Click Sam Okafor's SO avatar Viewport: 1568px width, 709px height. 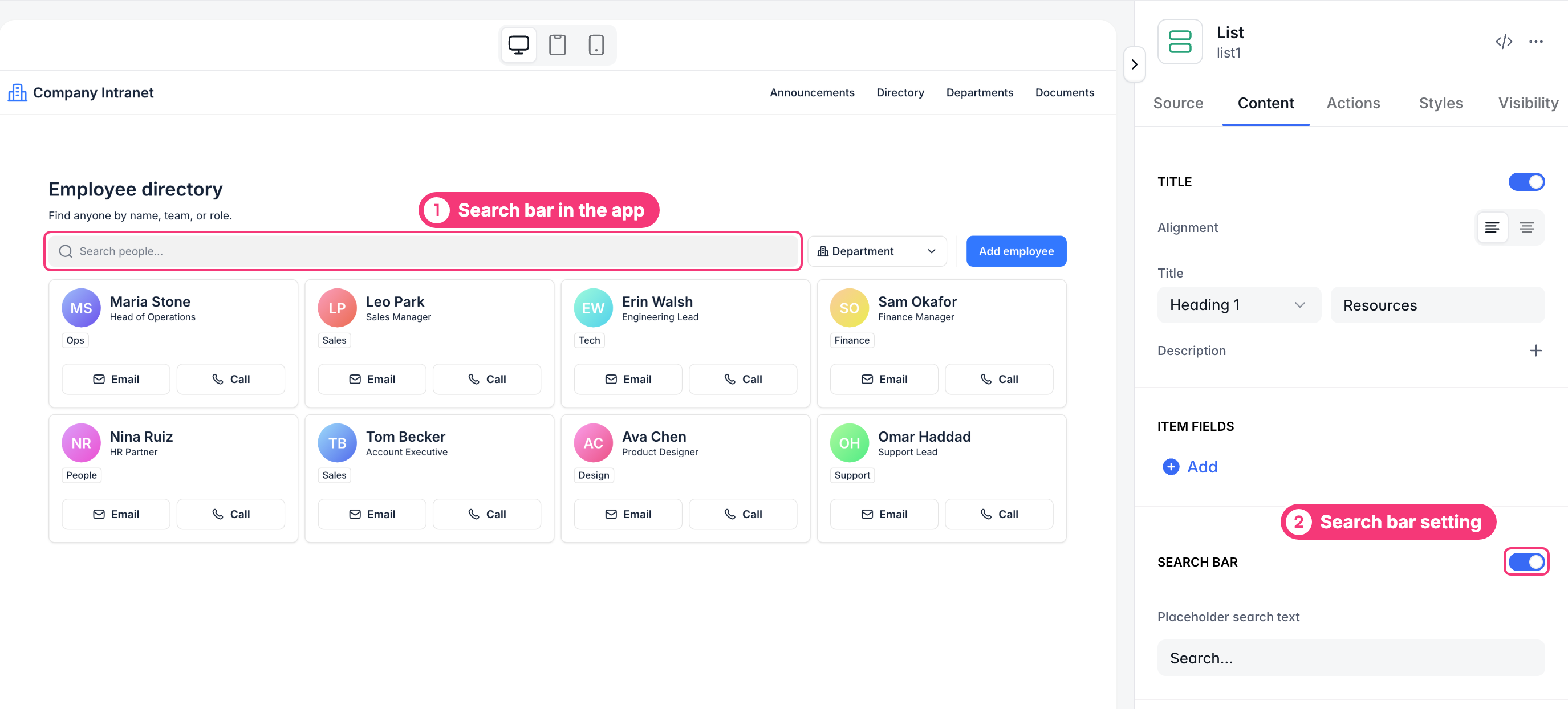point(849,308)
